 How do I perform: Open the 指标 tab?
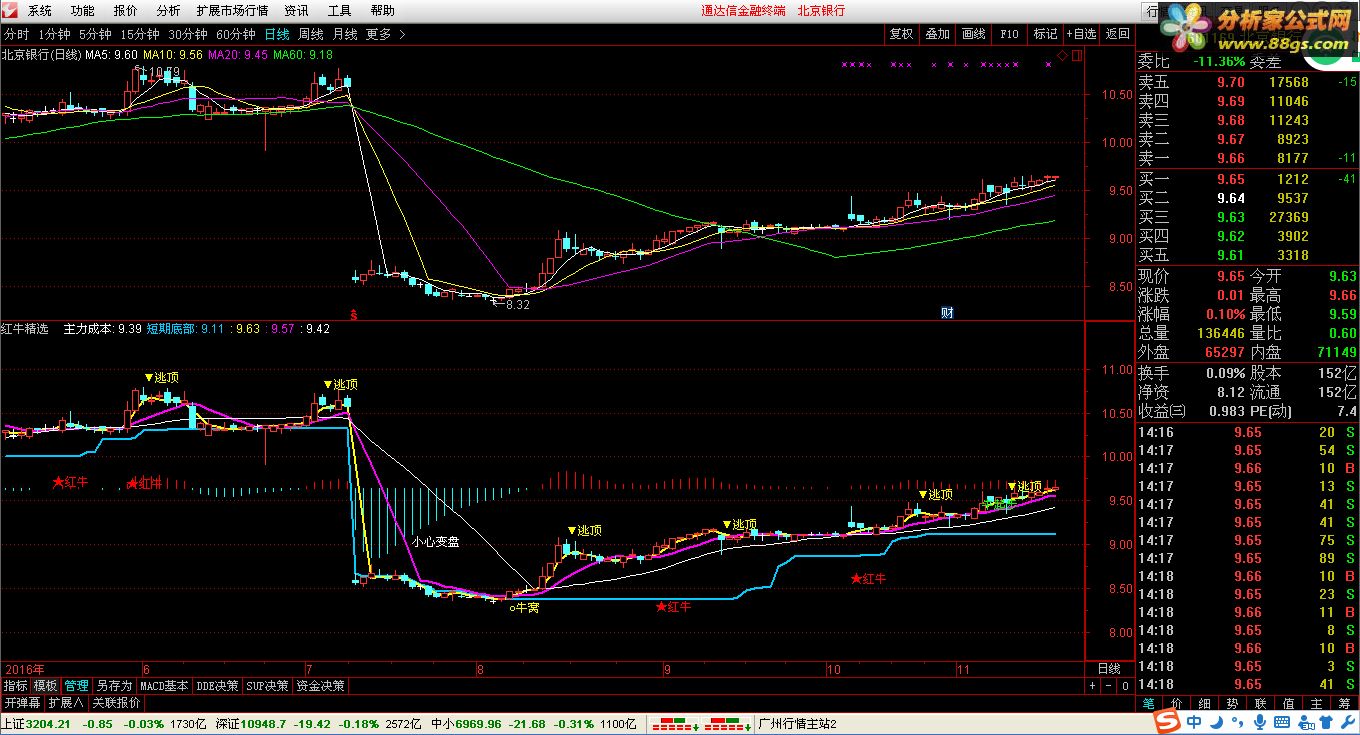[x=15, y=686]
